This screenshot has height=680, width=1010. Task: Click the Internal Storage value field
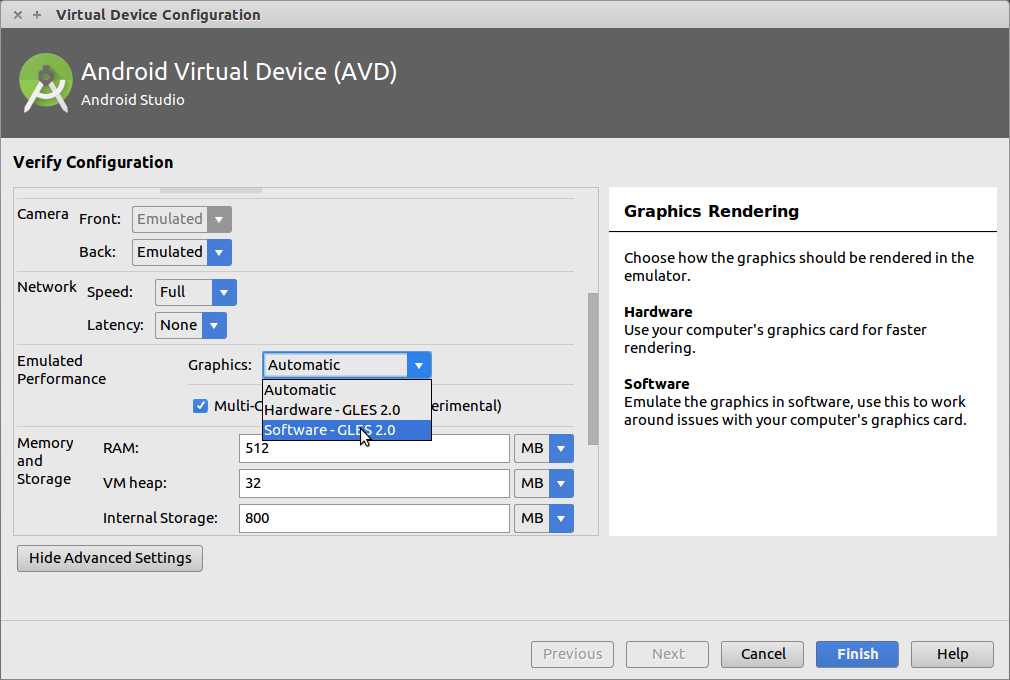[x=374, y=518]
